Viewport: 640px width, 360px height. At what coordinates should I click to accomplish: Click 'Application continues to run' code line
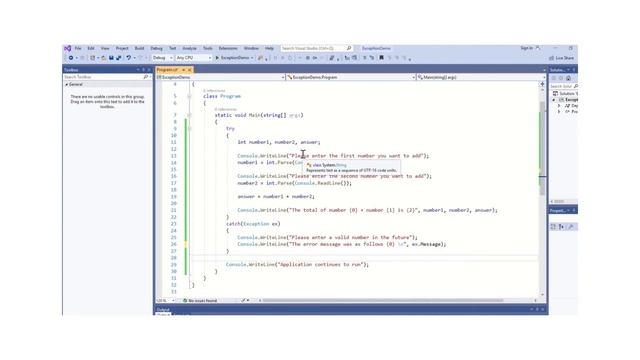(297, 264)
